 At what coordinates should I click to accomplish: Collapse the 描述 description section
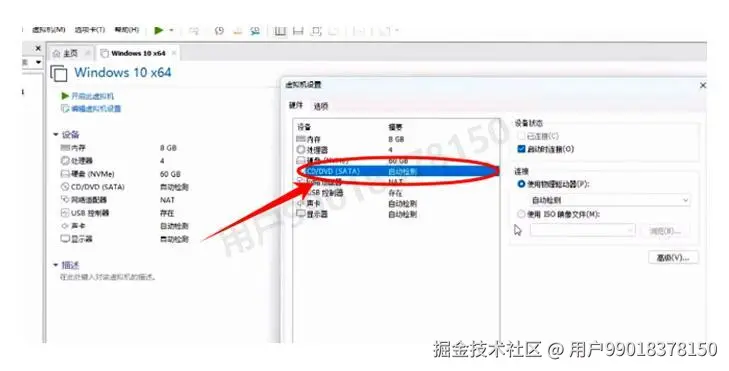[x=55, y=265]
